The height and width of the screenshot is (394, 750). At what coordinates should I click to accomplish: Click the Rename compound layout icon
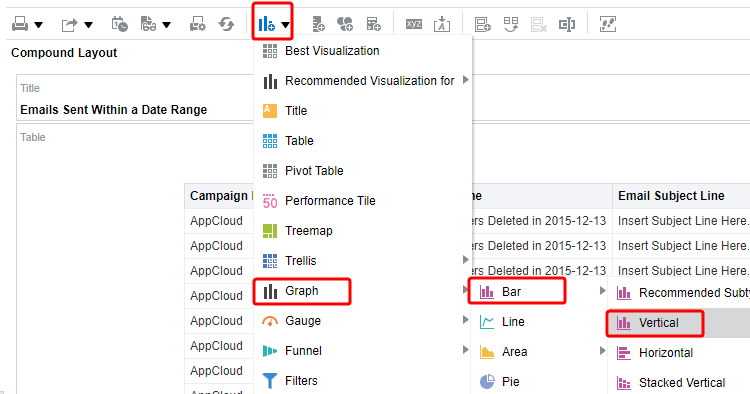(567, 24)
